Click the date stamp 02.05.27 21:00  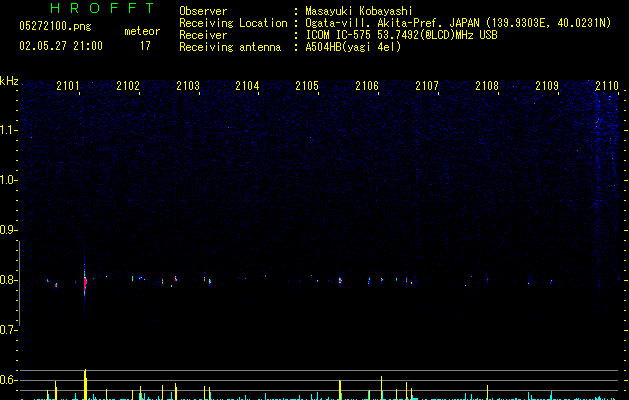(x=61, y=46)
